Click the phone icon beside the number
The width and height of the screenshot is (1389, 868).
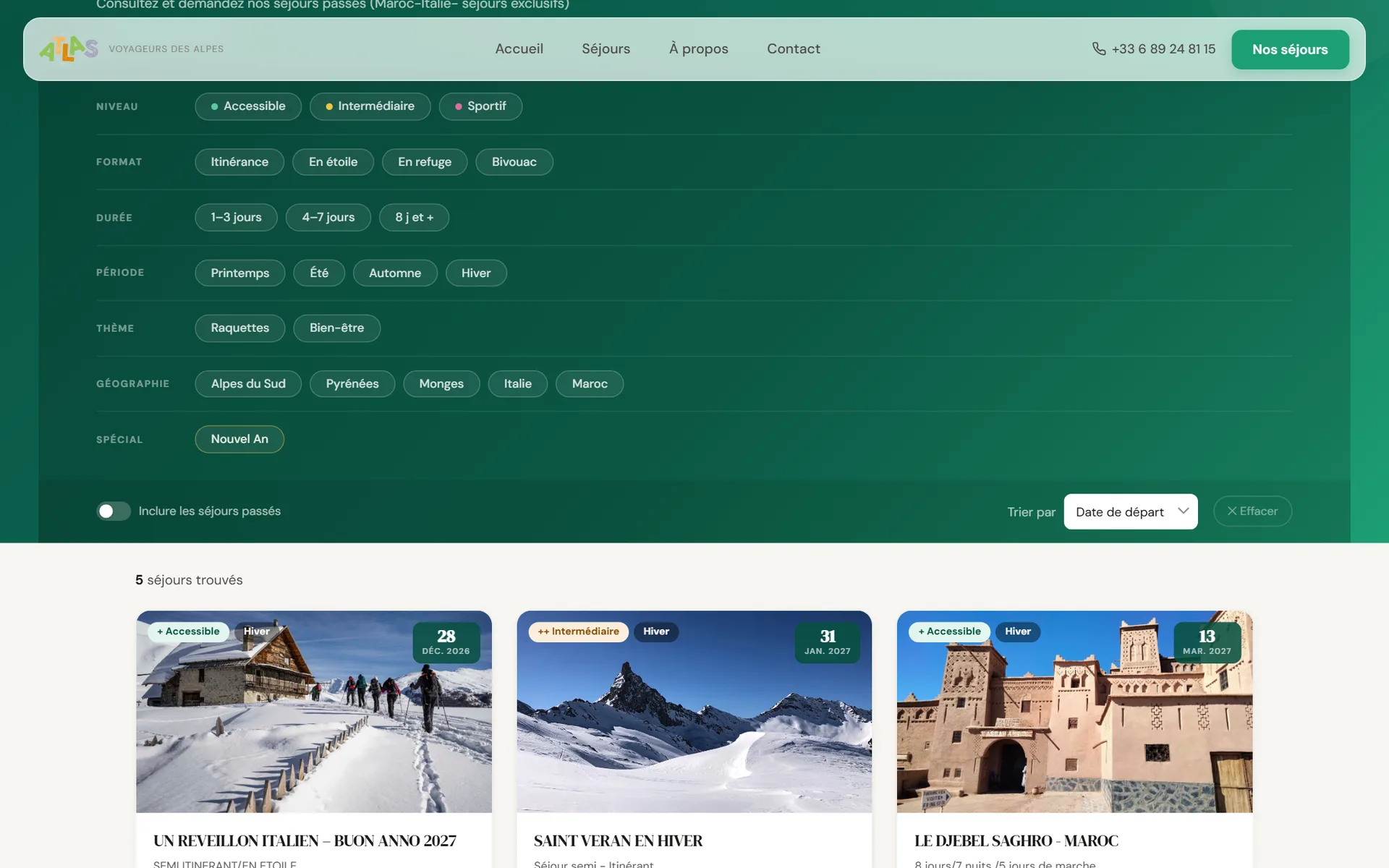(1099, 48)
